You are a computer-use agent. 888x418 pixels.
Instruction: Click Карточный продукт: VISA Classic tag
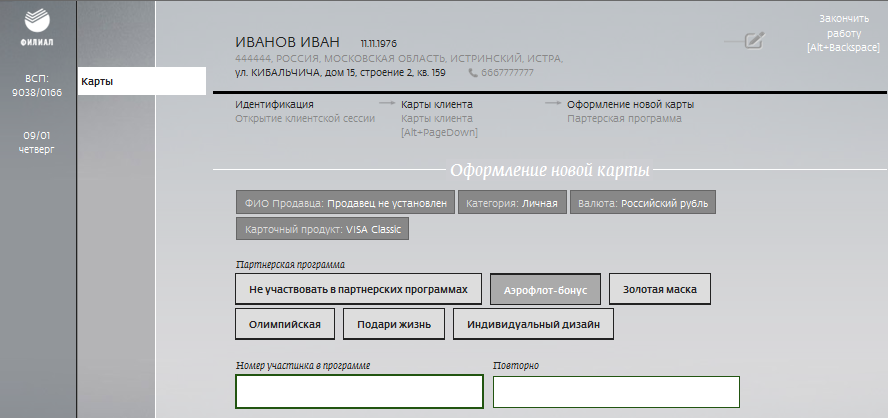click(x=322, y=229)
